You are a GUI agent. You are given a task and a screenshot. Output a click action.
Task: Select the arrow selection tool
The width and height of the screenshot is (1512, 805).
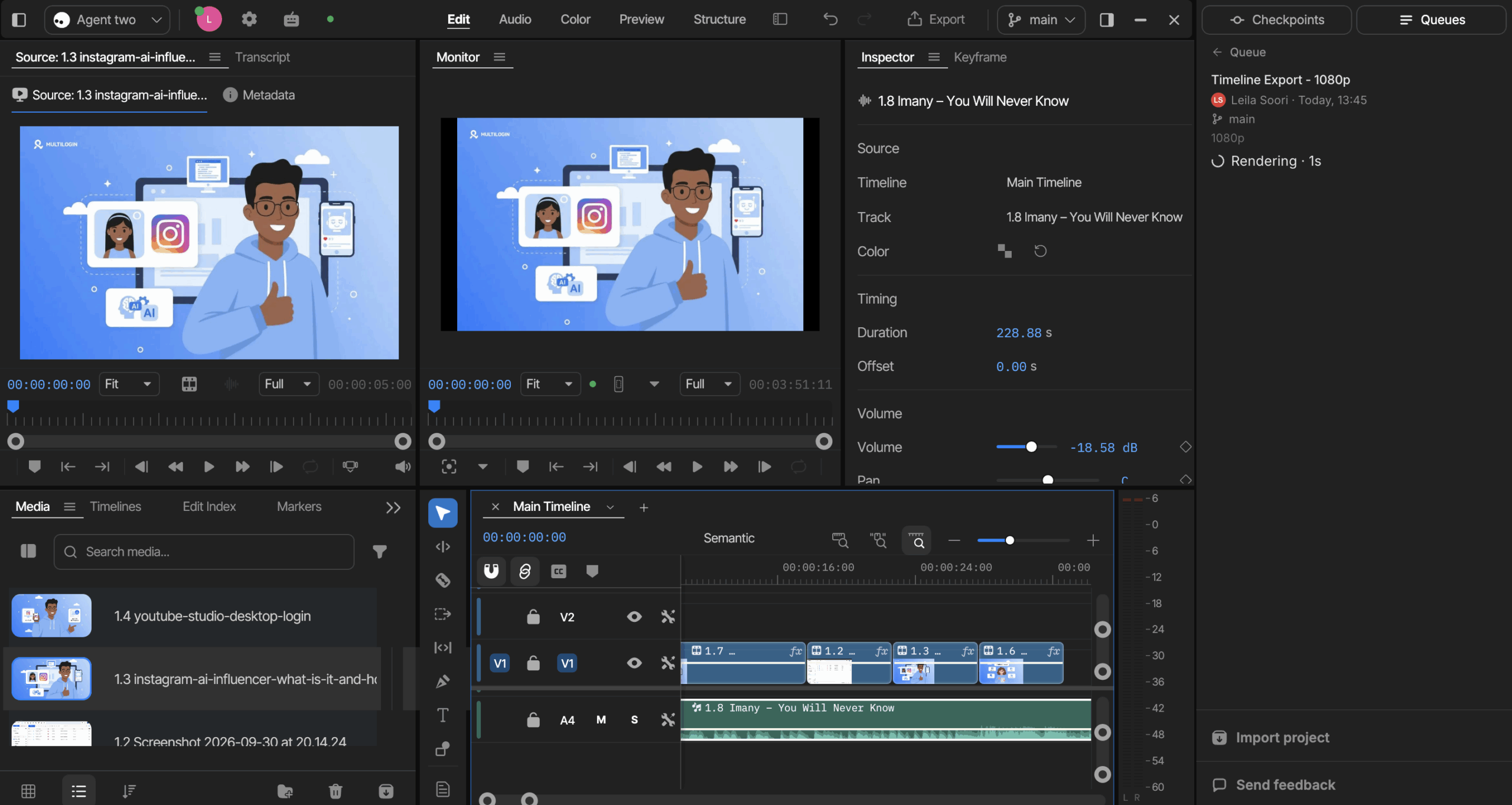coord(442,513)
